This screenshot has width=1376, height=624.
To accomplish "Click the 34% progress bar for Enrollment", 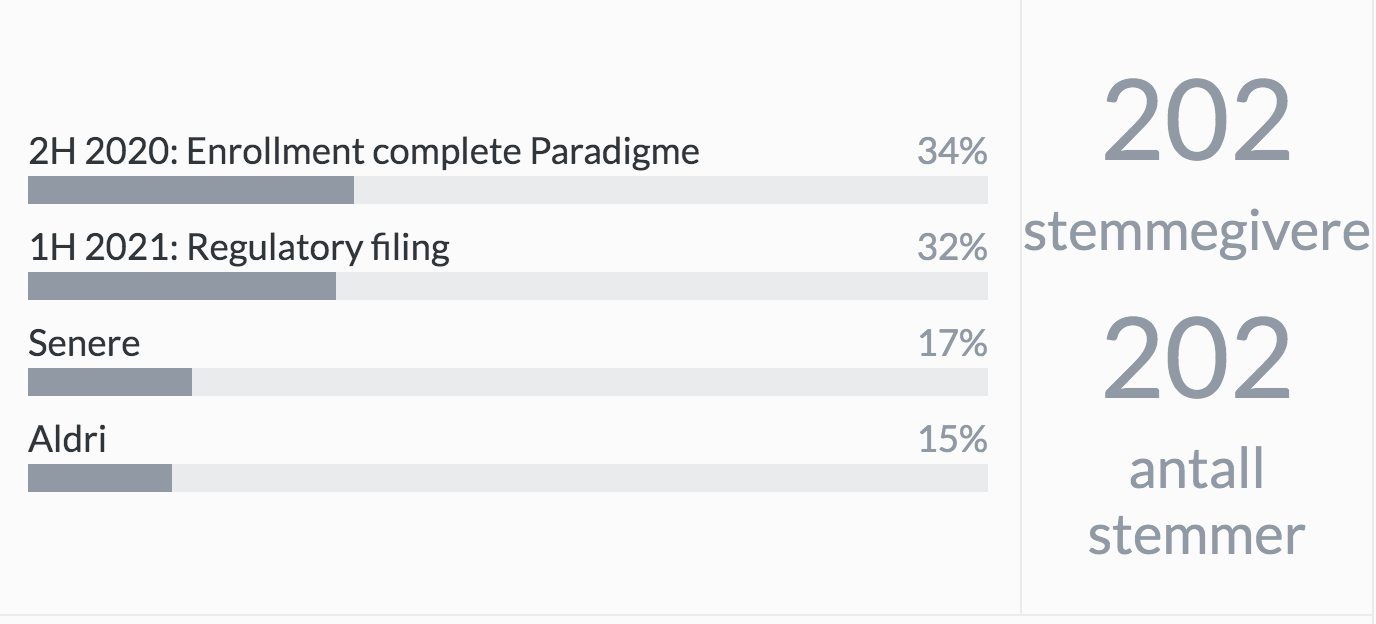I will pyautogui.click(x=191, y=190).
